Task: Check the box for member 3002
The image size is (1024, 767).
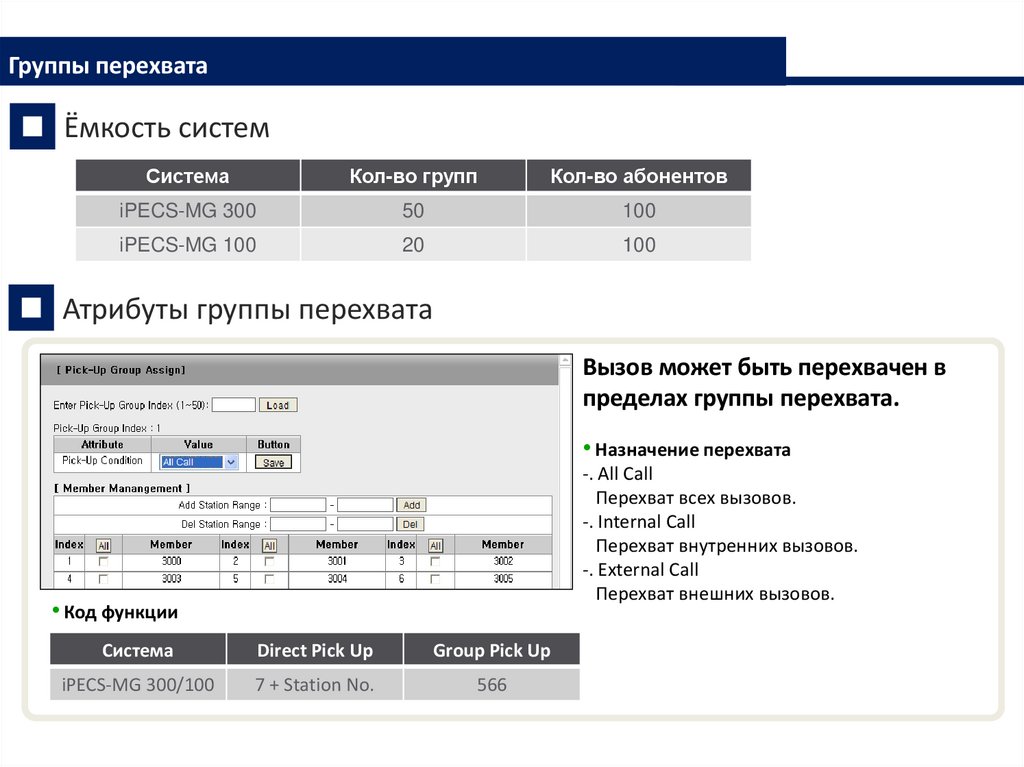Action: tap(435, 562)
